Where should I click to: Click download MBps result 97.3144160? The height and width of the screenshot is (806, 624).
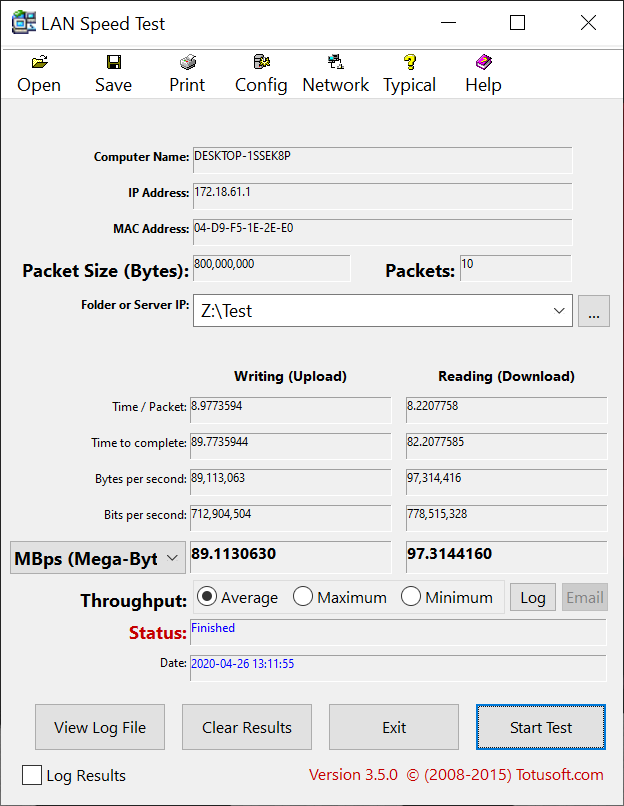pos(506,557)
